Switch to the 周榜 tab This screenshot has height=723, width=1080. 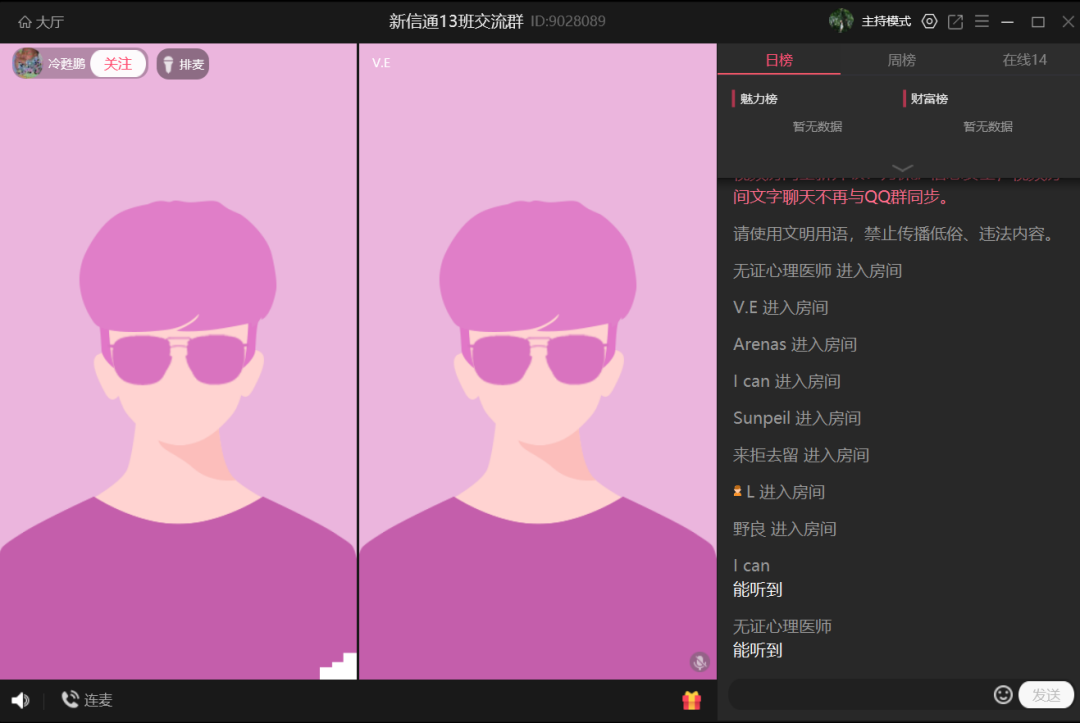901,60
